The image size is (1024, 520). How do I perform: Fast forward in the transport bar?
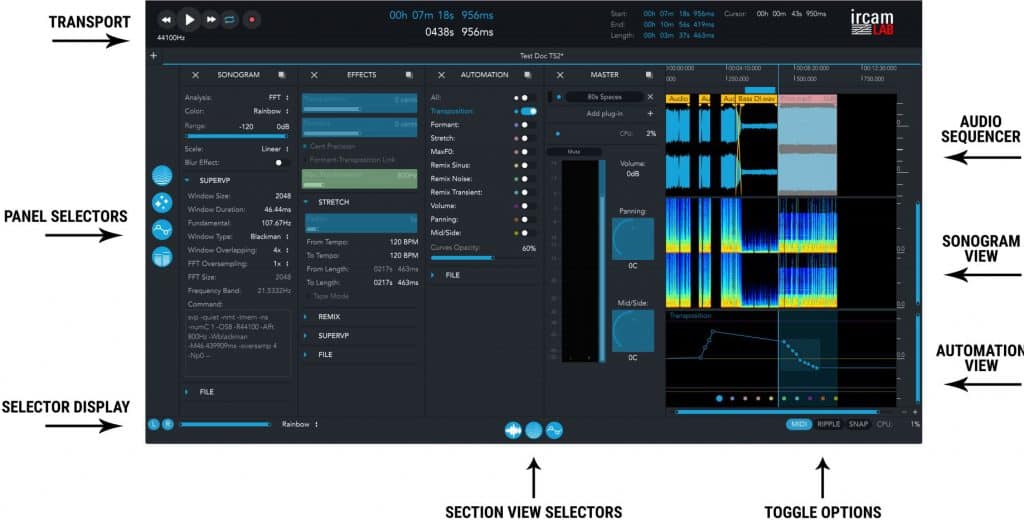coord(211,20)
